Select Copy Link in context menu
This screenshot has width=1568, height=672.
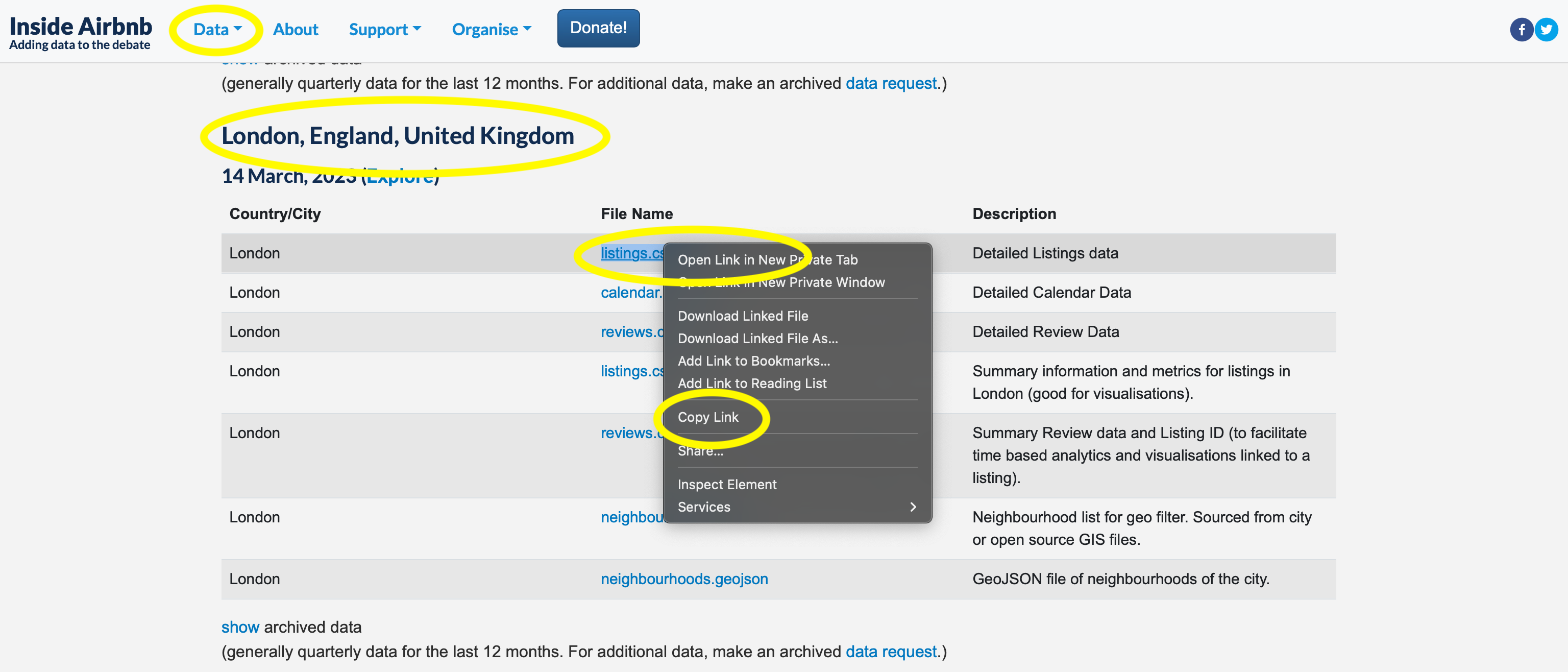[x=707, y=417]
